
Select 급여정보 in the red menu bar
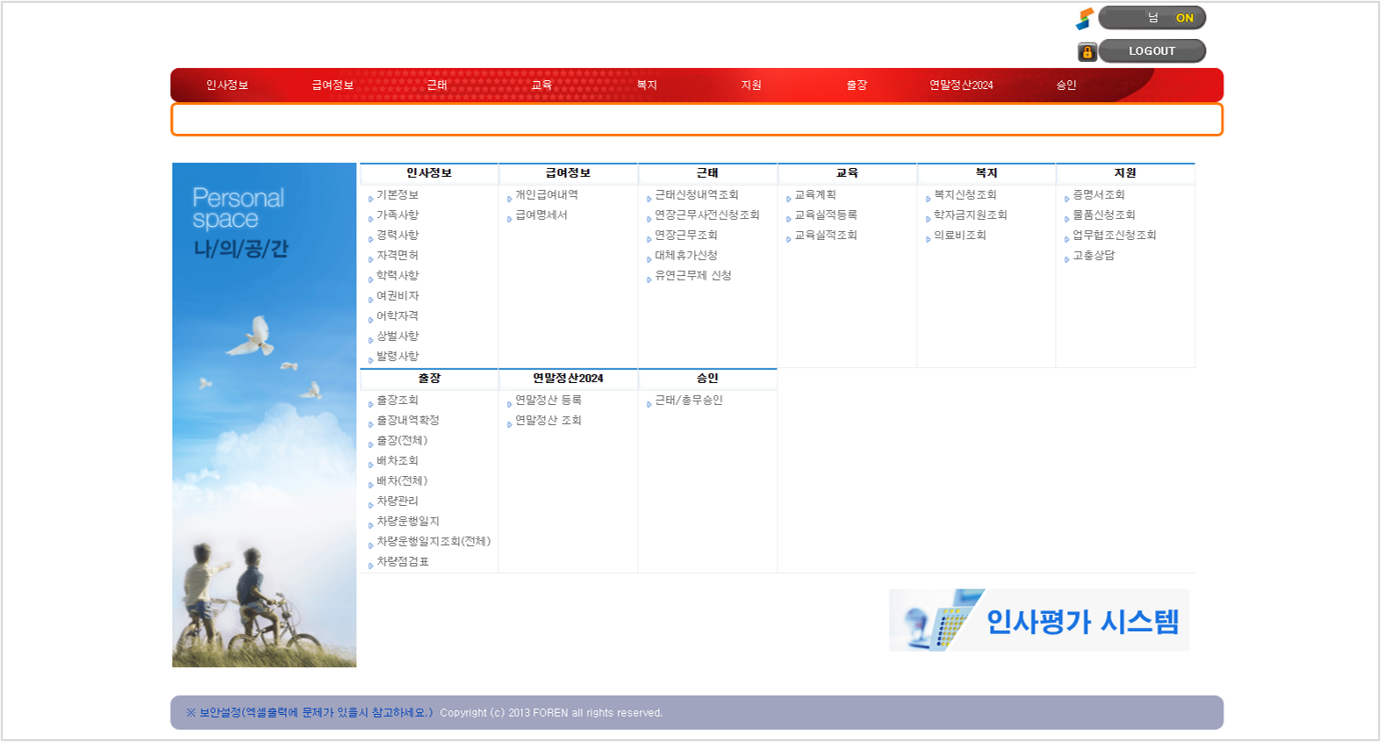(x=332, y=85)
